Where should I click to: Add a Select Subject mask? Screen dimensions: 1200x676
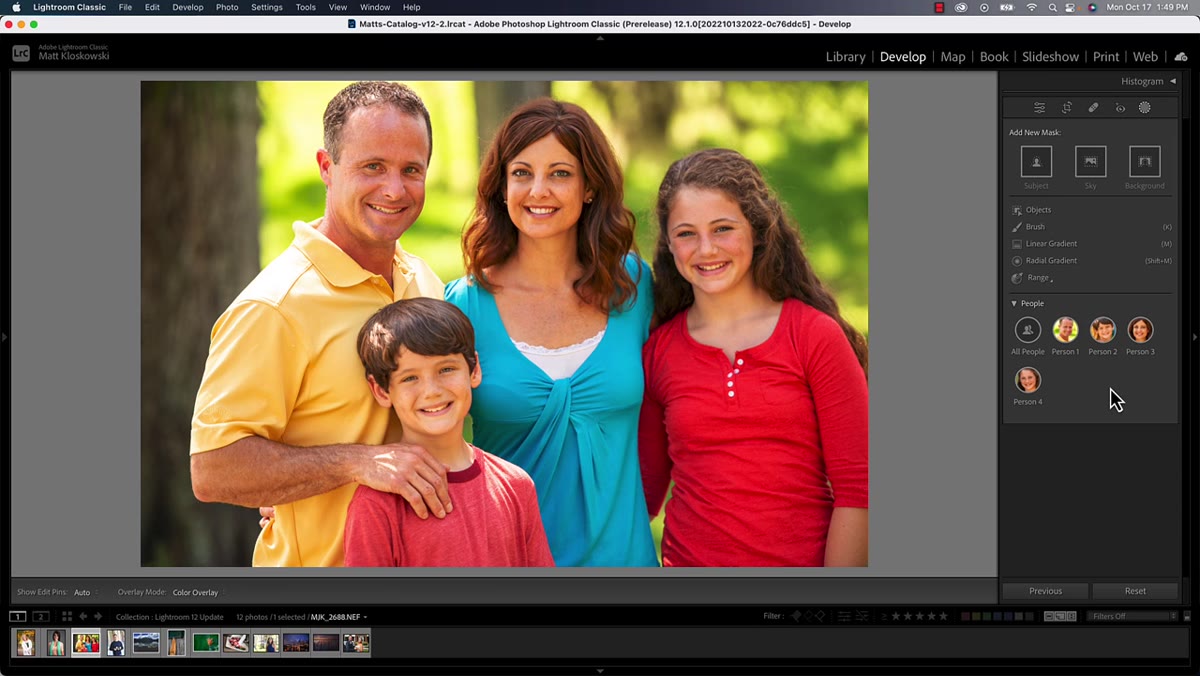(x=1036, y=162)
